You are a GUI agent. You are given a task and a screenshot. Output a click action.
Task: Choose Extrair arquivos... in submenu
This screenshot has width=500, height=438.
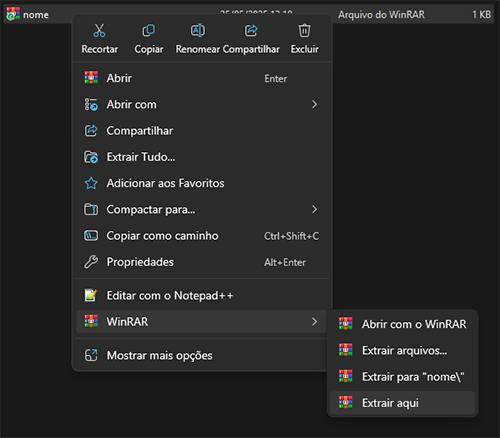pos(402,350)
